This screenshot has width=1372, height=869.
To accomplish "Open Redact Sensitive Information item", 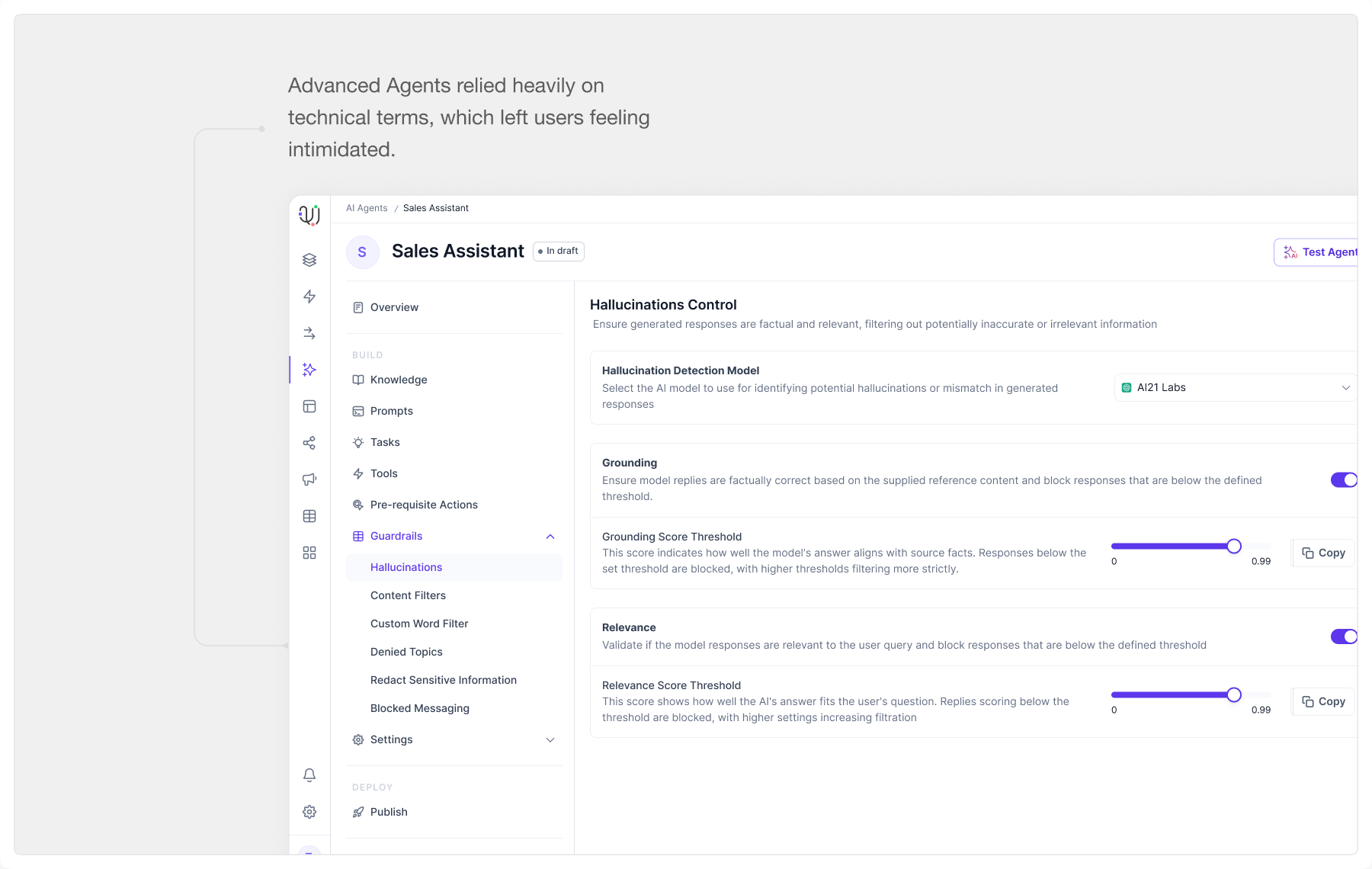I will (454, 680).
